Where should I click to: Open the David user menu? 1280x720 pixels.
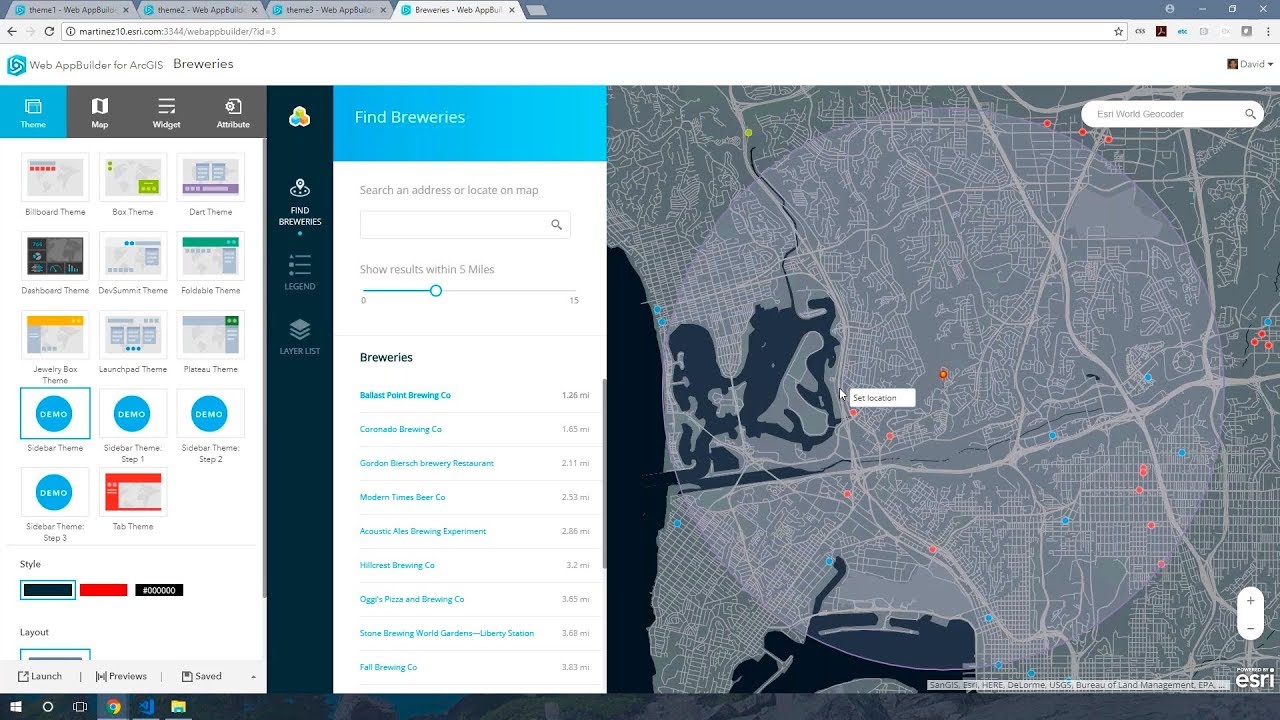point(1250,64)
